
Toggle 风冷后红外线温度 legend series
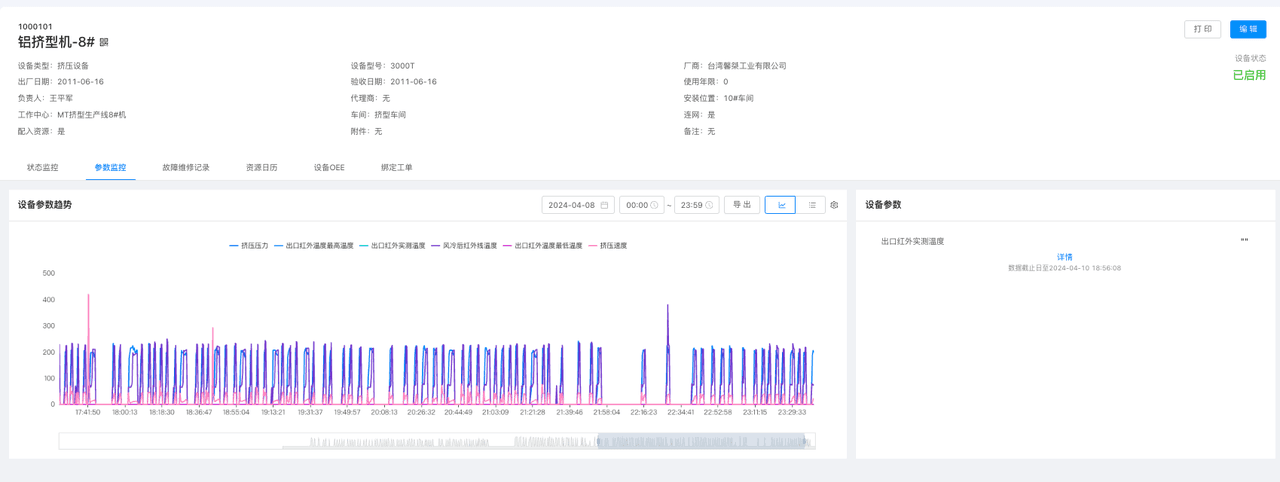464,245
